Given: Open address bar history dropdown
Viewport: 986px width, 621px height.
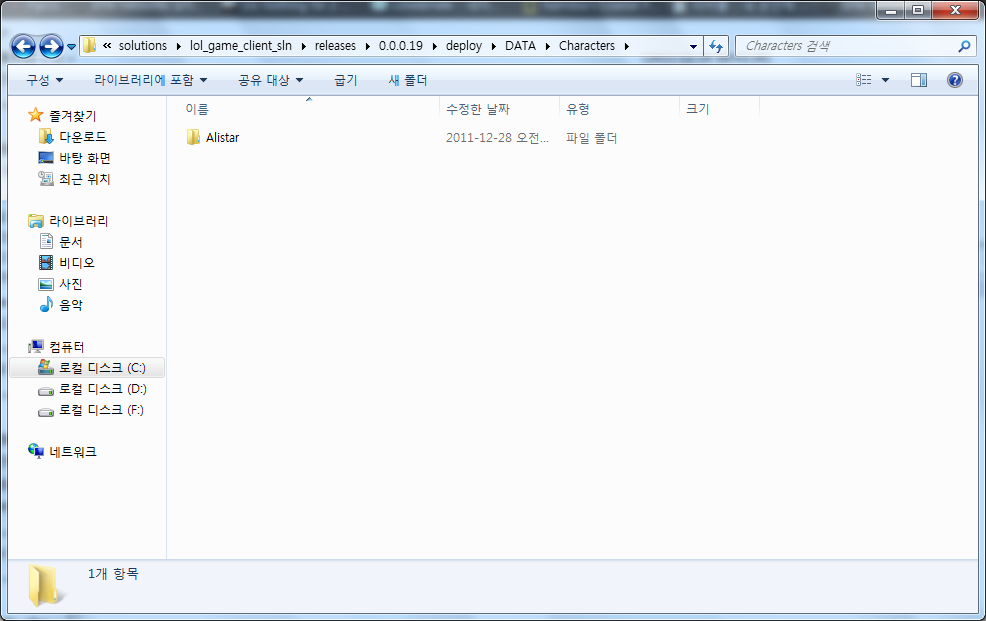Looking at the screenshot, I should [693, 47].
